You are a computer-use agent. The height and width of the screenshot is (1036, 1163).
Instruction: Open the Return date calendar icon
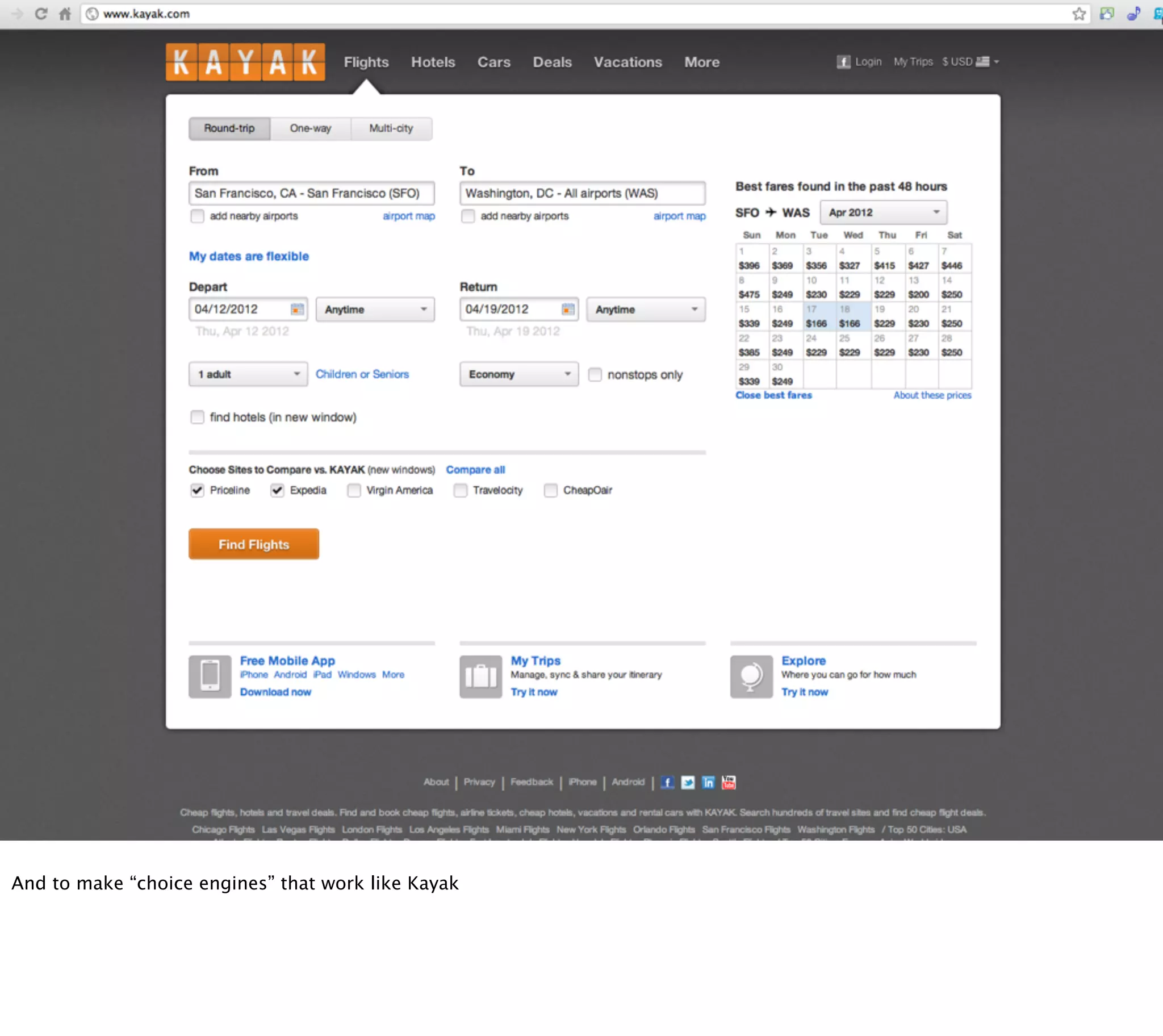568,309
